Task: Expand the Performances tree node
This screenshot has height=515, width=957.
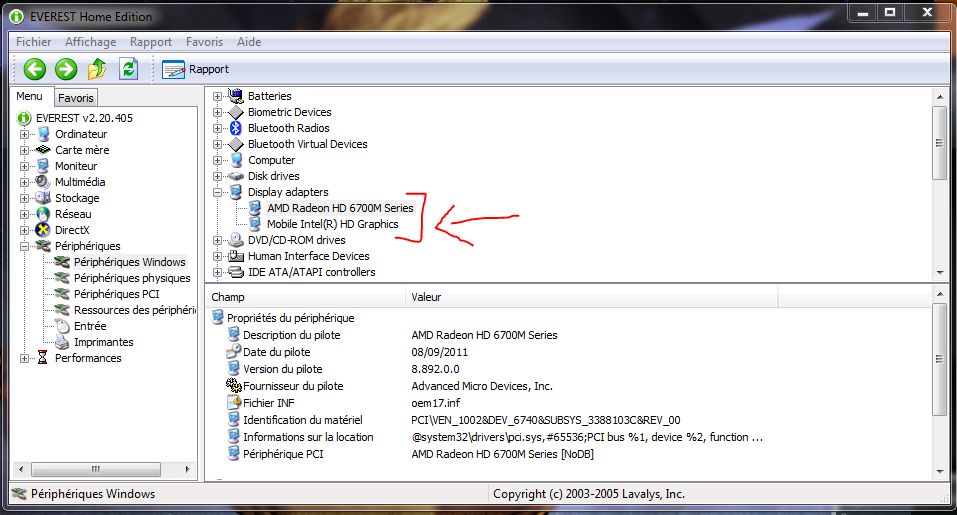Action: point(24,358)
